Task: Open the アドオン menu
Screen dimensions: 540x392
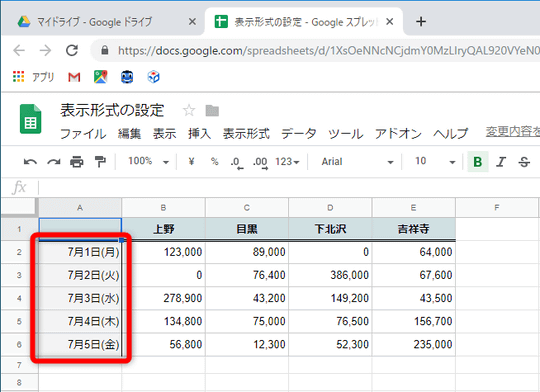Action: 398,134
